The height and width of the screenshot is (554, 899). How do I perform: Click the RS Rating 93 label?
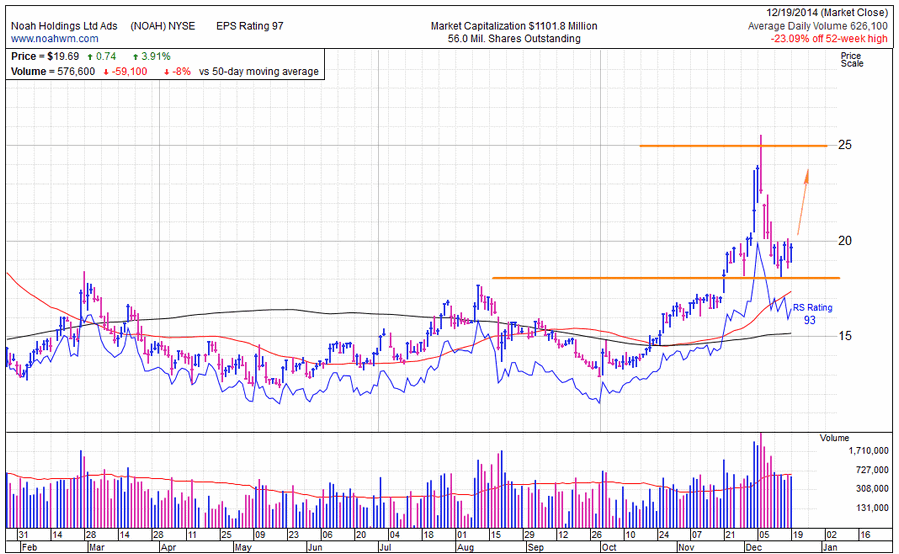coord(812,314)
